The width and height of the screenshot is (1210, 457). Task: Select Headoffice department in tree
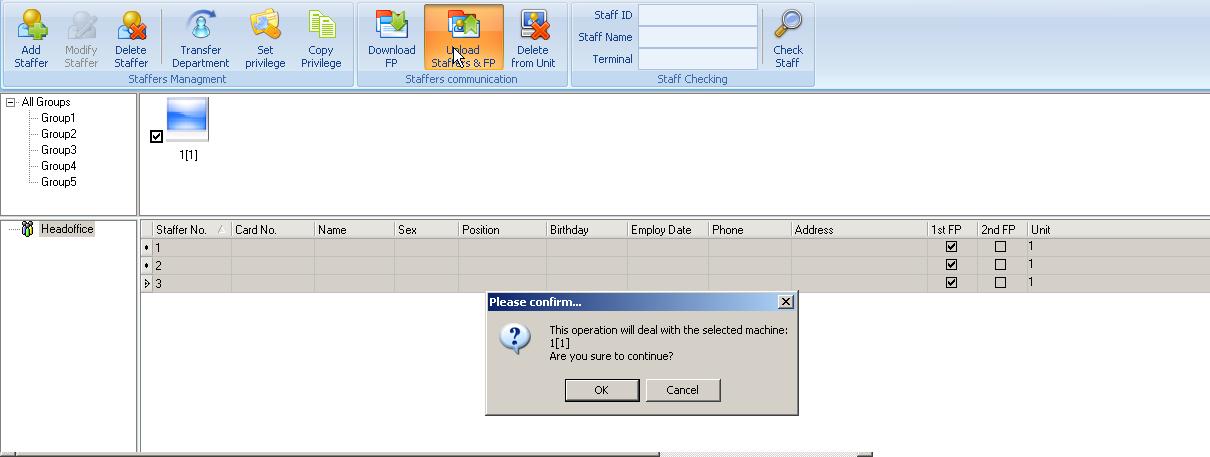click(67, 230)
